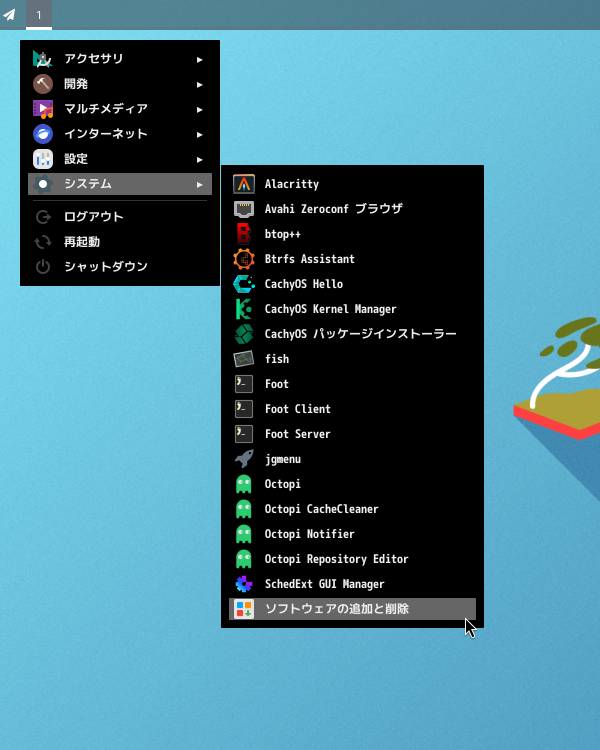
Task: Click the Foot Server terminal icon
Action: click(x=244, y=434)
